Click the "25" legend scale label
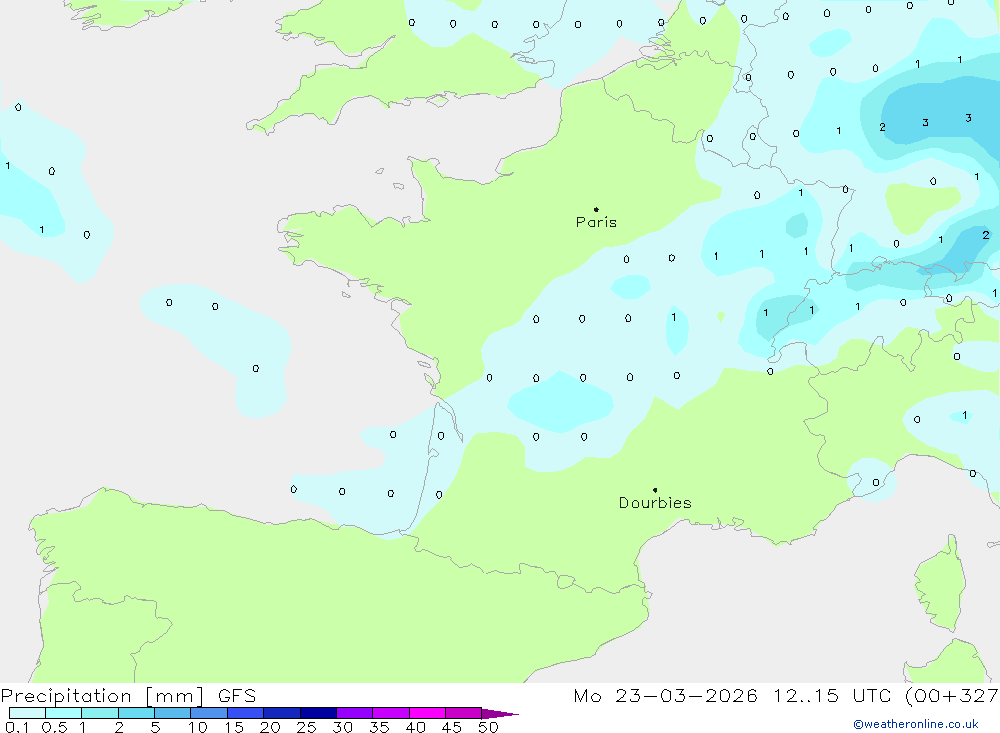1000x733 pixels. [307, 727]
